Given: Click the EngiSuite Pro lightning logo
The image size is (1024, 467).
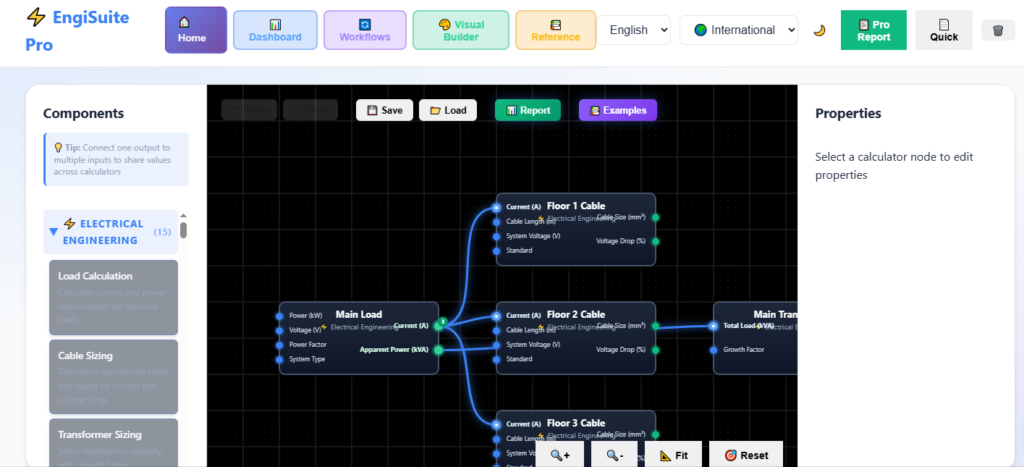Looking at the screenshot, I should (x=36, y=17).
